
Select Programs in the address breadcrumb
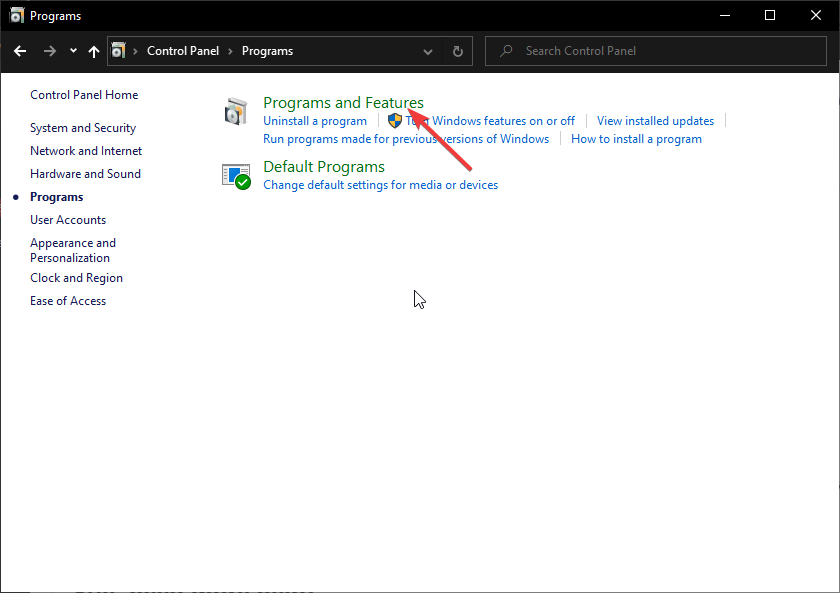pyautogui.click(x=267, y=51)
